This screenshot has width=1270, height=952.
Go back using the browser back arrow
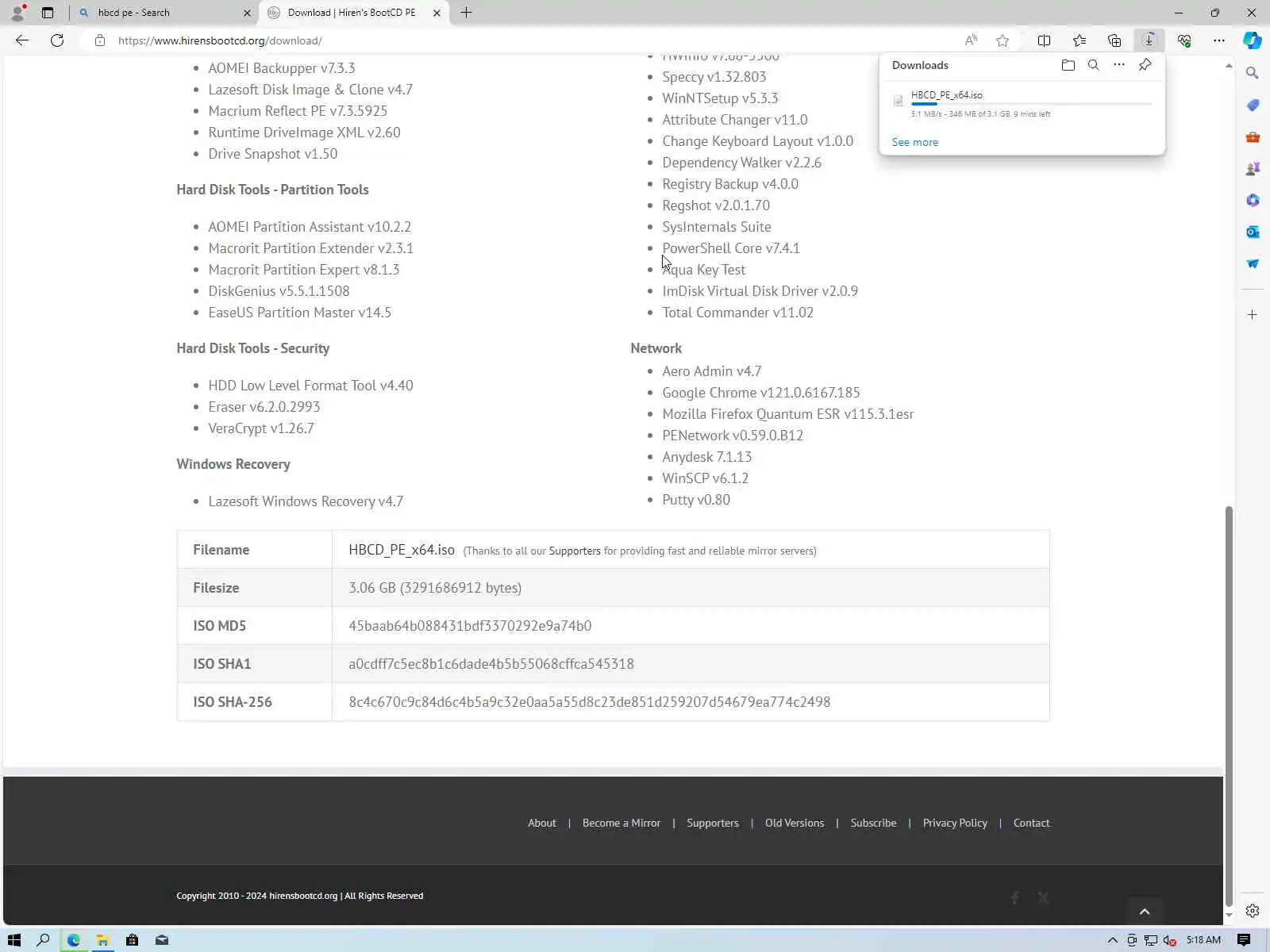[21, 40]
